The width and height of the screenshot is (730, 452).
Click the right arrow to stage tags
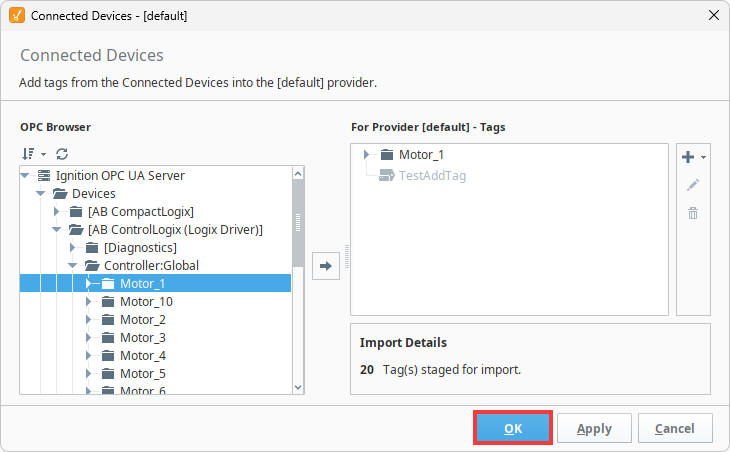point(326,266)
